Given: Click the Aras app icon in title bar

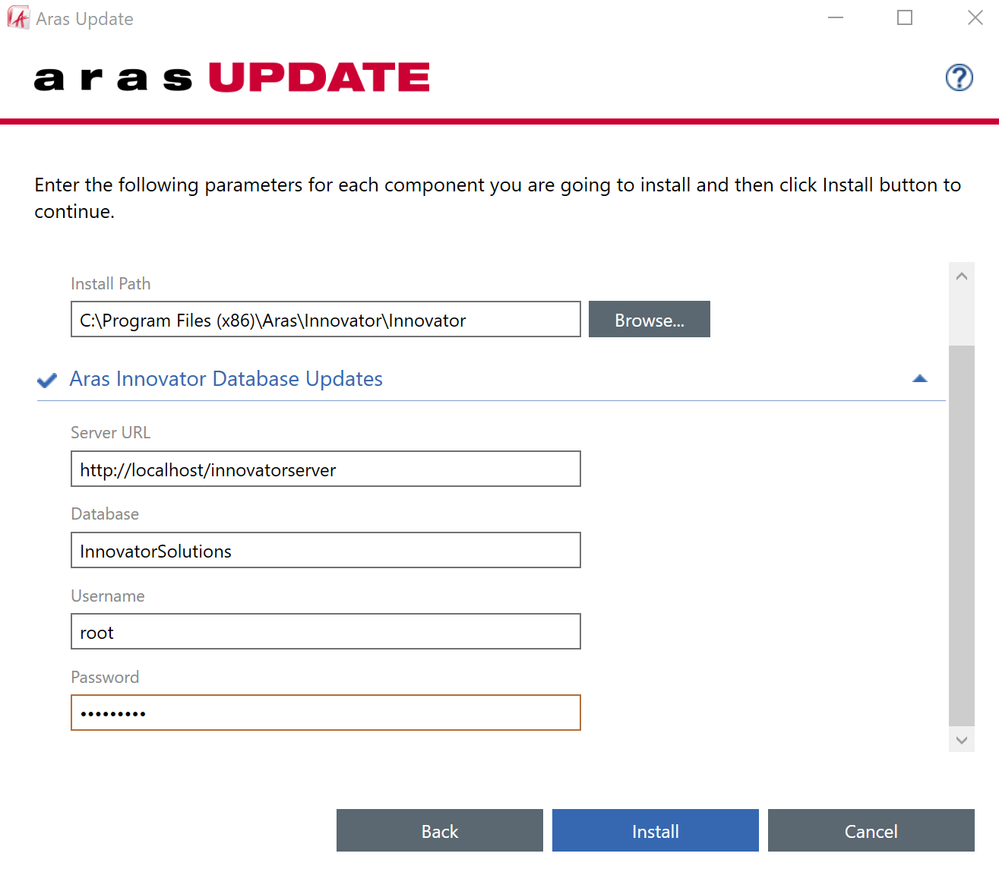Looking at the screenshot, I should [18, 18].
